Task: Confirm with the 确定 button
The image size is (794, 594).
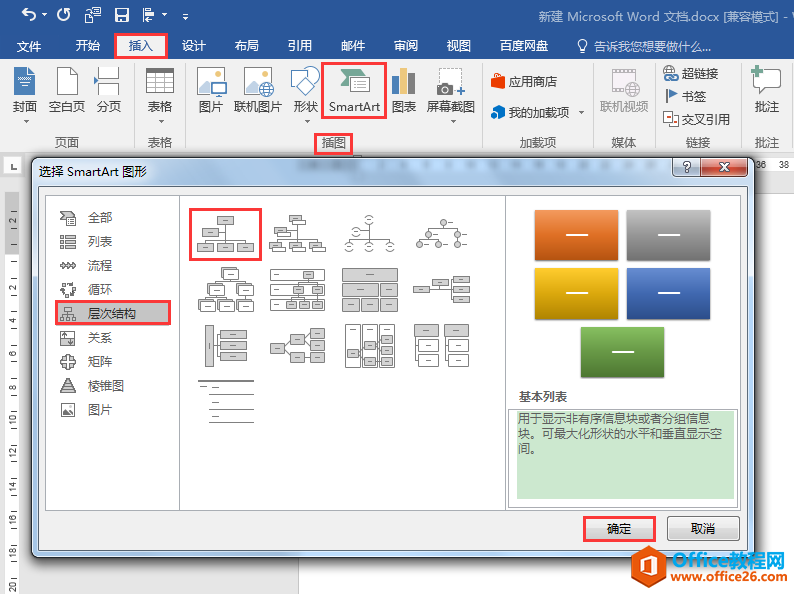Action: [x=619, y=529]
